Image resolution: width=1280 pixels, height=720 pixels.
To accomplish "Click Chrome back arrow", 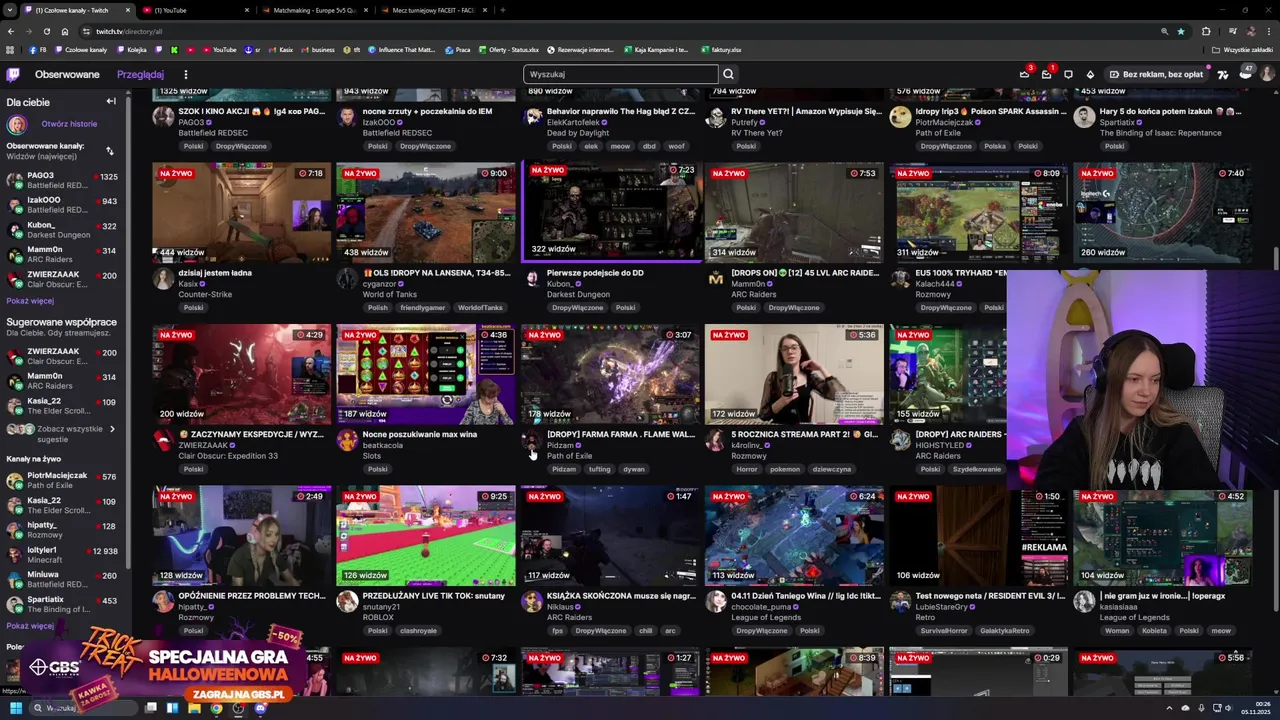I will 10,31.
